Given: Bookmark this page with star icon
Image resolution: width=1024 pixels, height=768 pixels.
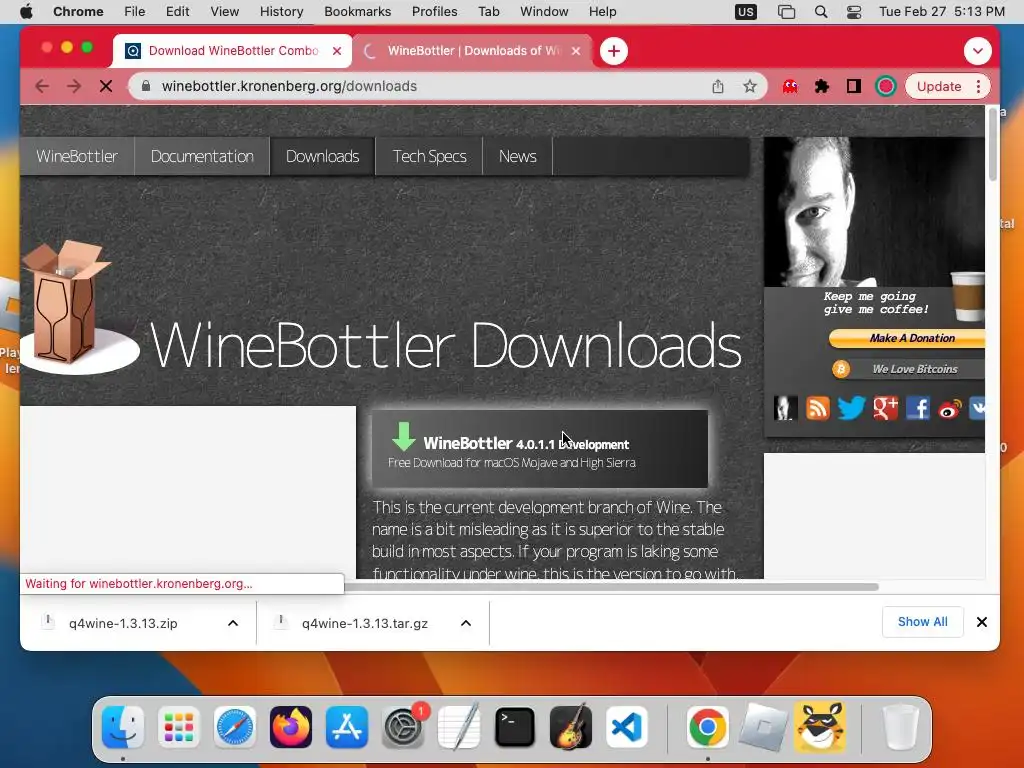Looking at the screenshot, I should click(750, 86).
